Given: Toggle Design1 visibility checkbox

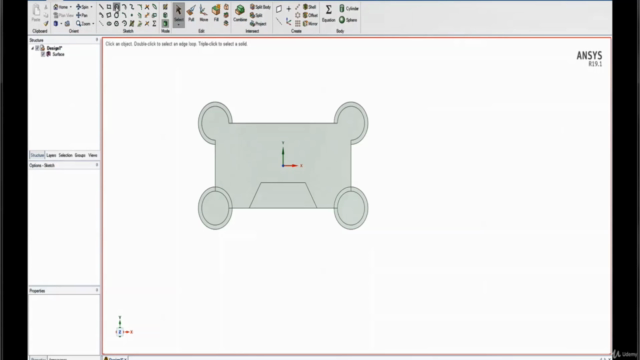Looking at the screenshot, I should [37, 48].
